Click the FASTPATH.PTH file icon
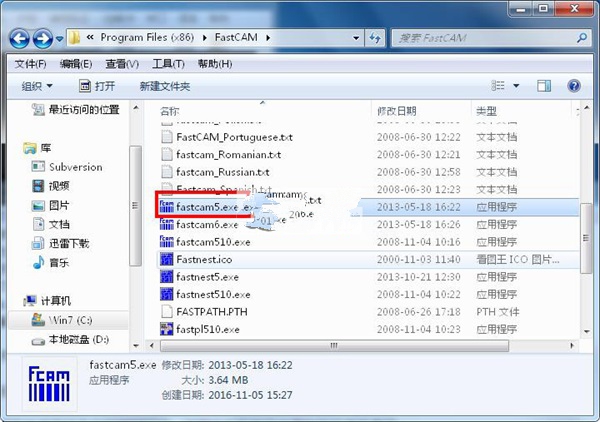 coord(166,312)
